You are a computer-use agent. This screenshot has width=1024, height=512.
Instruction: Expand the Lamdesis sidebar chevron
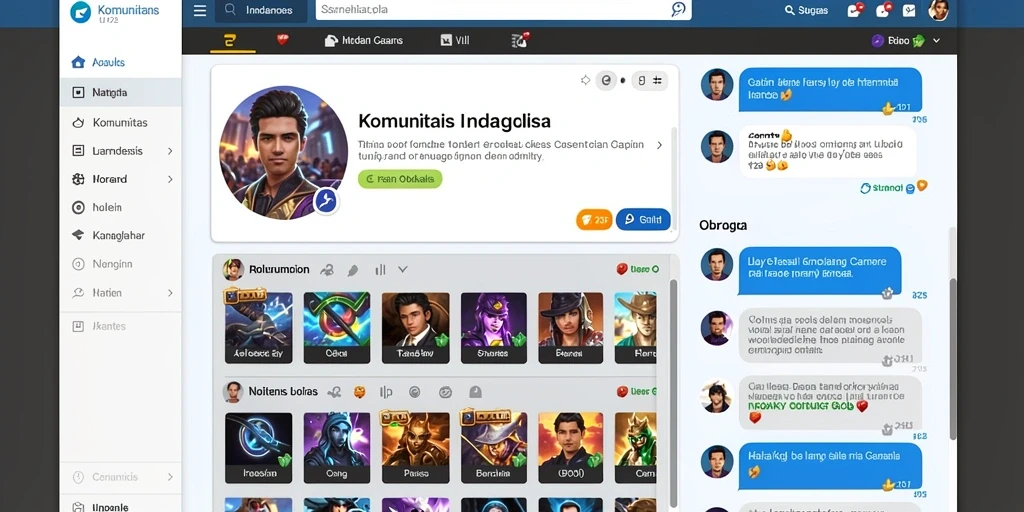(170, 151)
